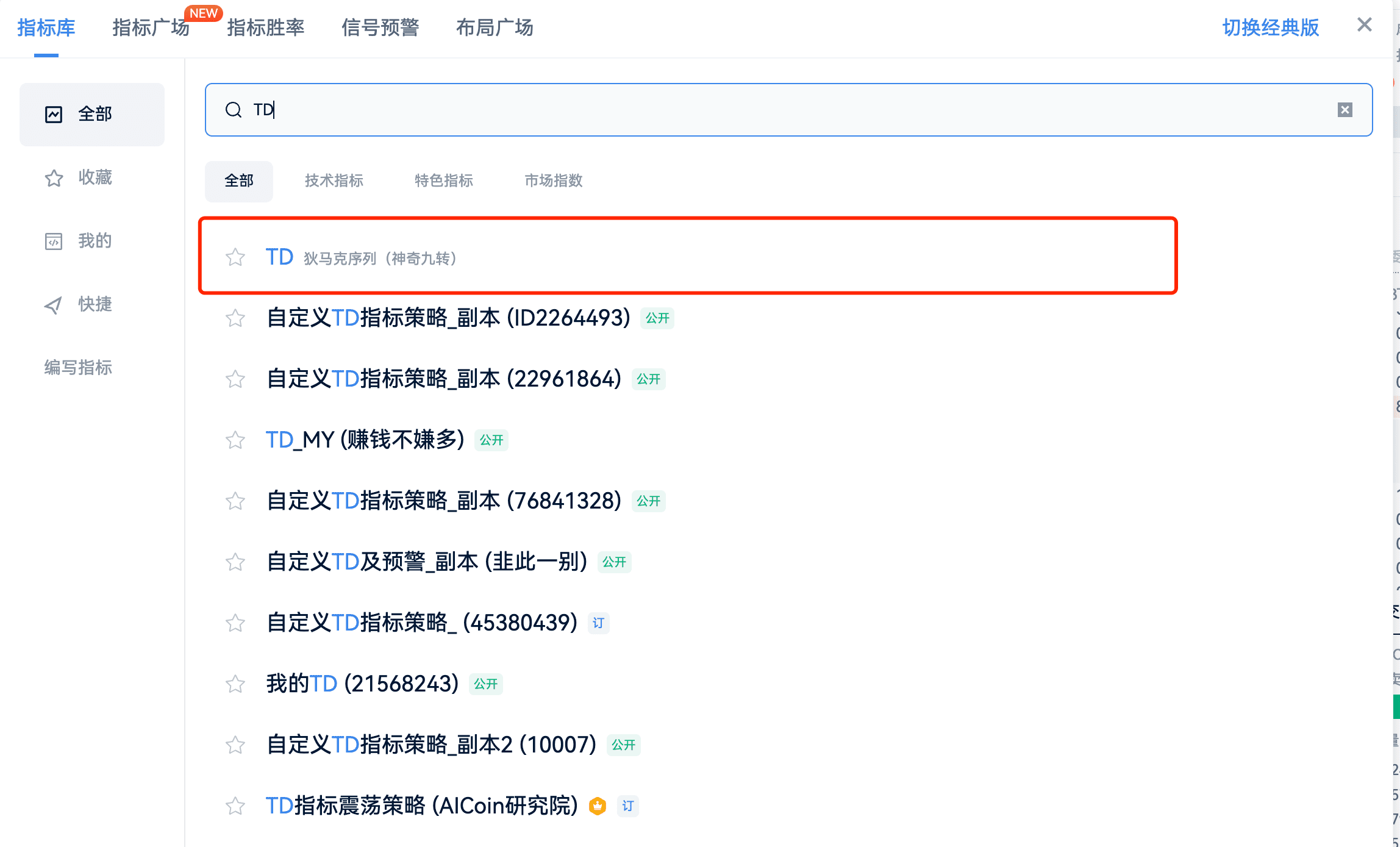Select 自定义TD指标策略_副本 (ID2264493) result
Screen dimensions: 1400x847
click(449, 318)
